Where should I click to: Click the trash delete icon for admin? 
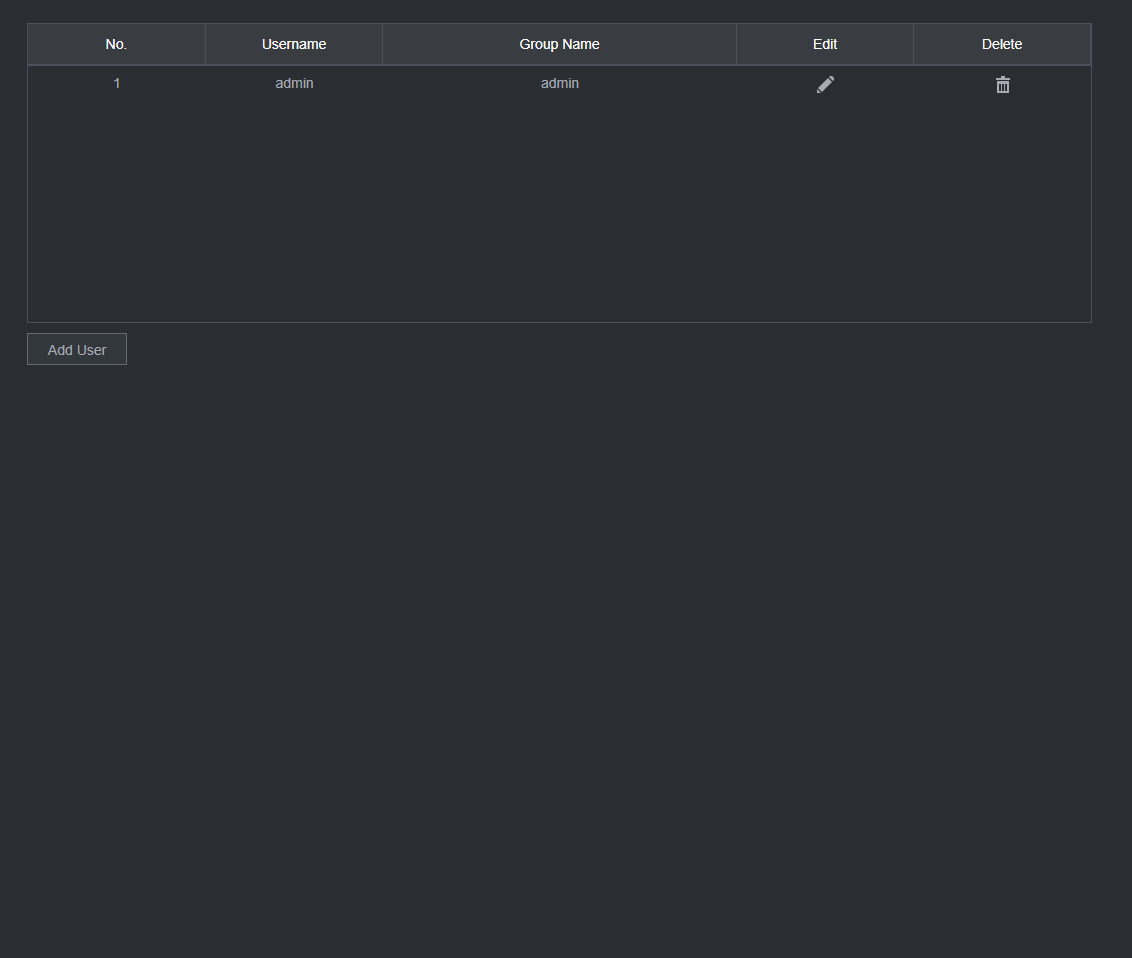point(1002,85)
